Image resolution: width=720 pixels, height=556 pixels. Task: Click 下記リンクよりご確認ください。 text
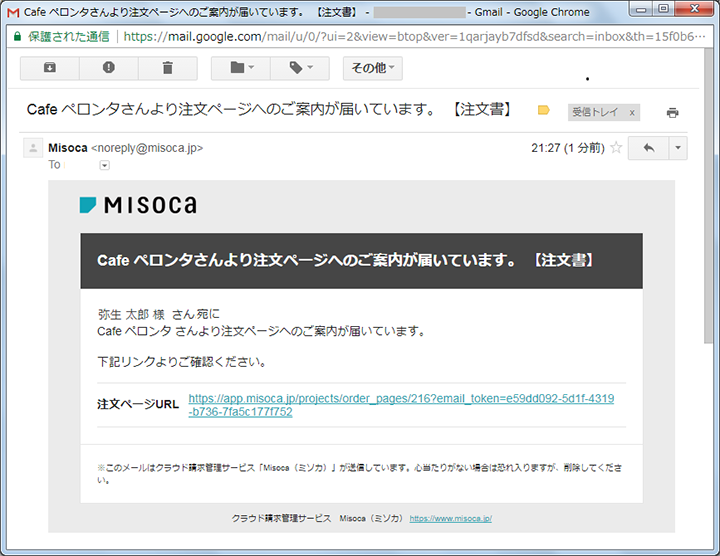pyautogui.click(x=182, y=362)
